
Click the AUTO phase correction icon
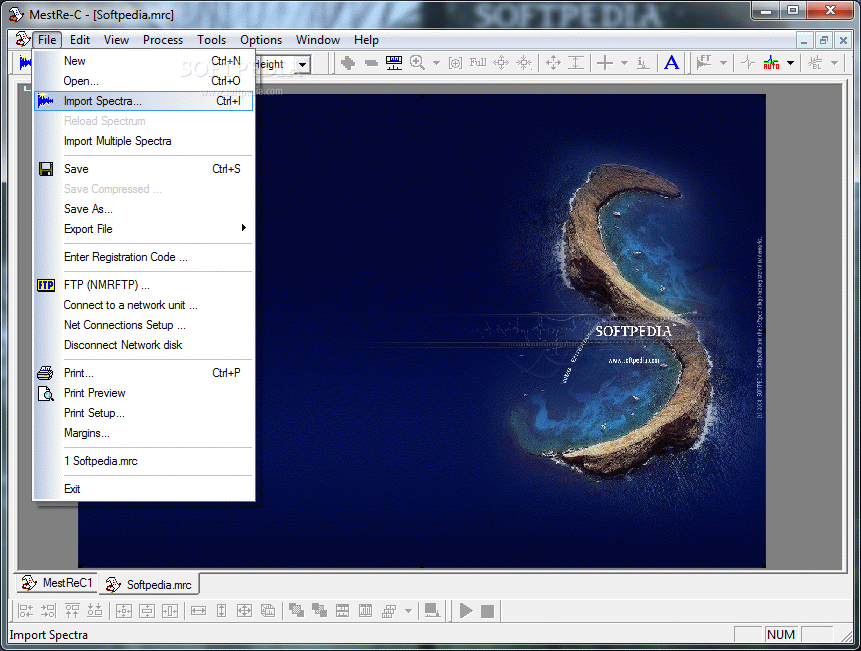pos(771,63)
